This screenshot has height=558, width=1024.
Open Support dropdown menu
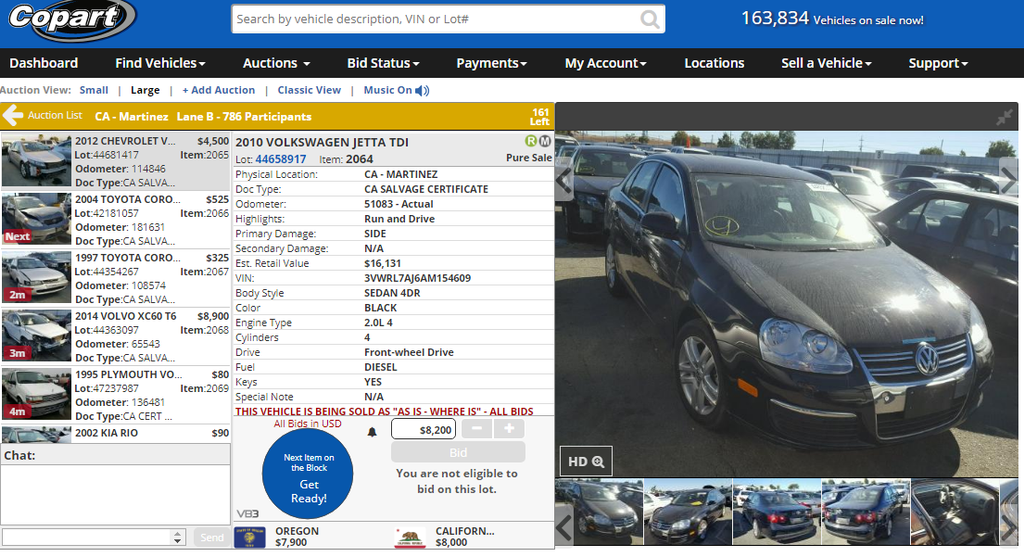pos(938,63)
